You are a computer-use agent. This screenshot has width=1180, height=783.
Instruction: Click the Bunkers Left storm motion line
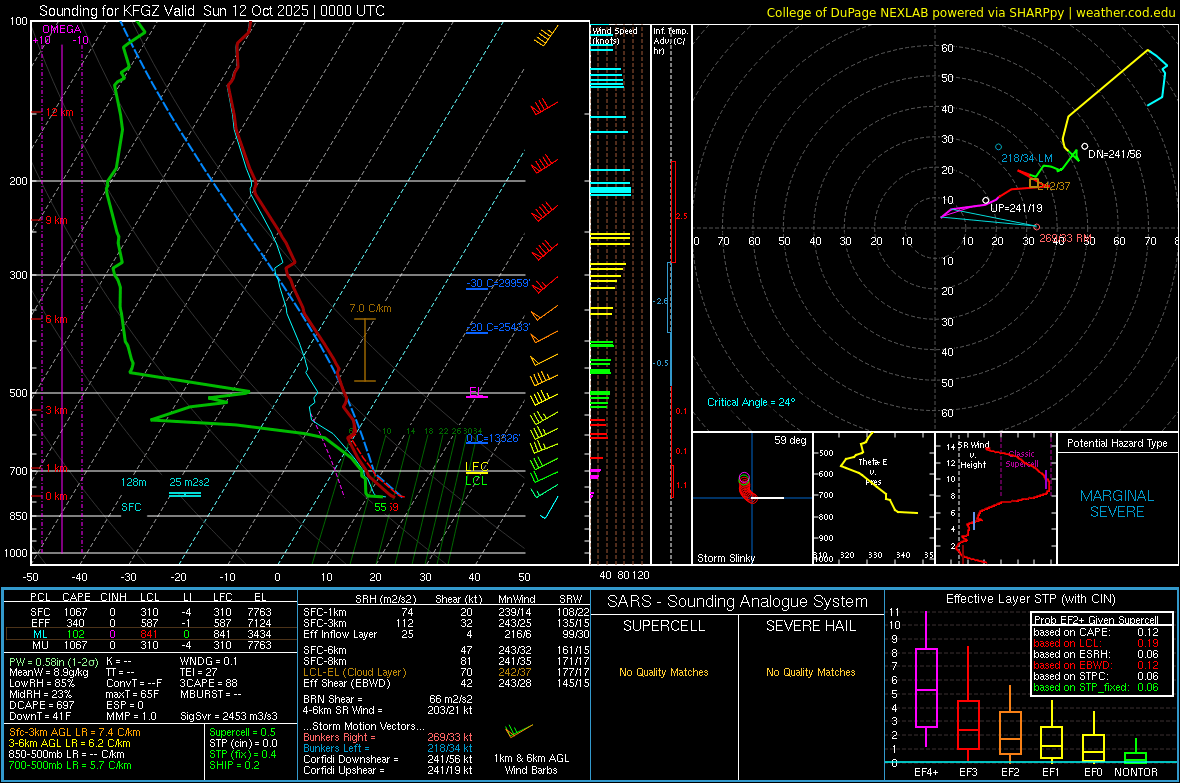click(x=388, y=748)
